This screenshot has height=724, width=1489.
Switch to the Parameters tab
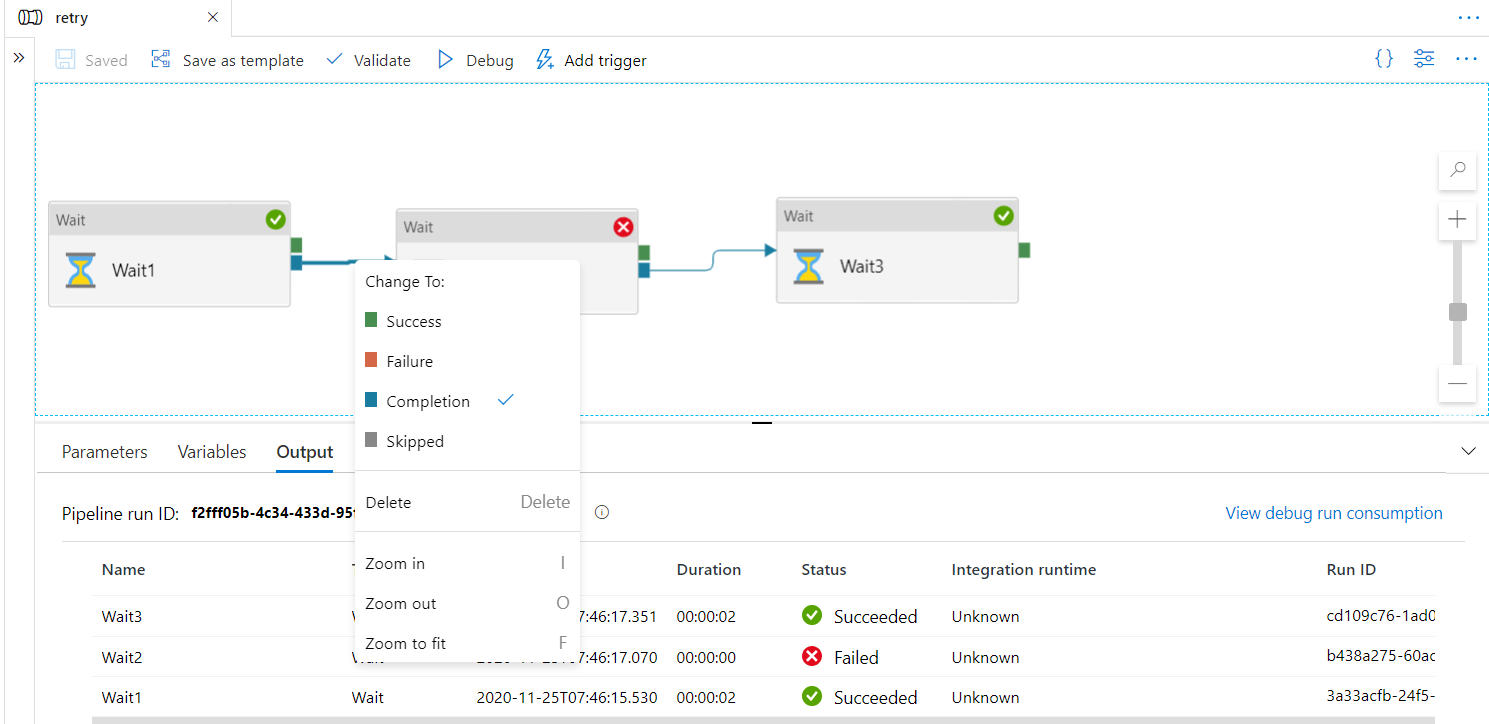[x=104, y=452]
